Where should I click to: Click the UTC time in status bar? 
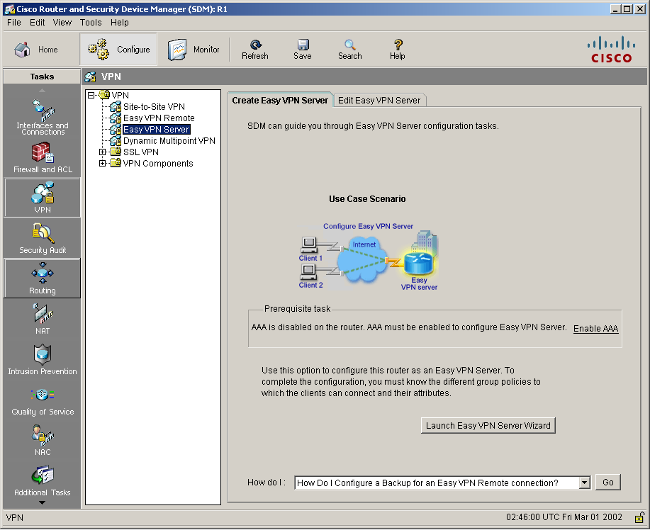[564, 517]
